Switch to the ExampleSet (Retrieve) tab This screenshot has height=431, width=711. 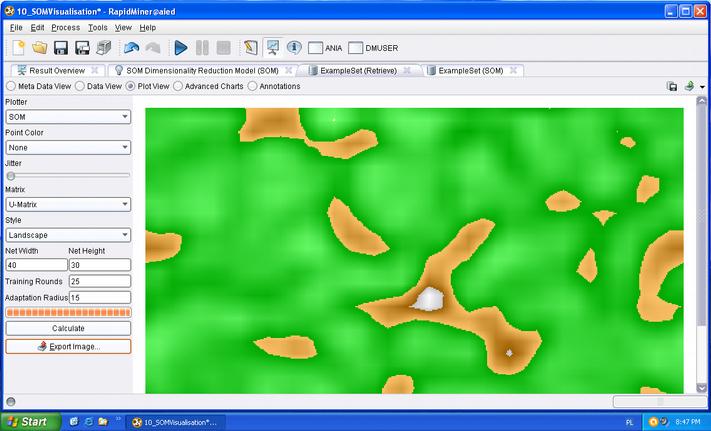tap(358, 71)
